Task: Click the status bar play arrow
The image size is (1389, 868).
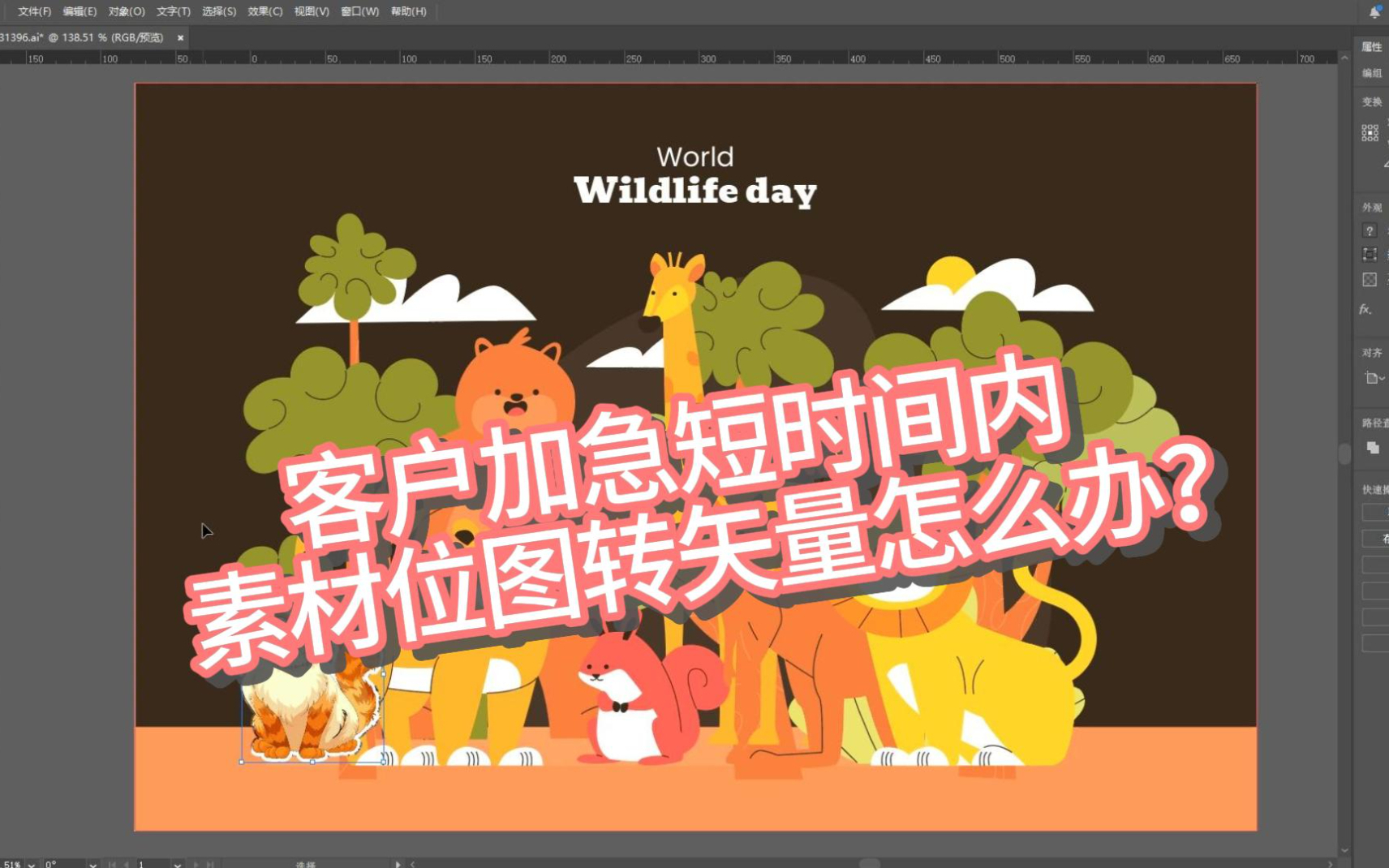Action: pos(398,864)
